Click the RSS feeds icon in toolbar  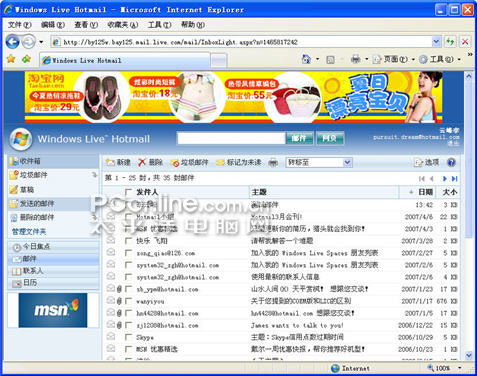330,60
